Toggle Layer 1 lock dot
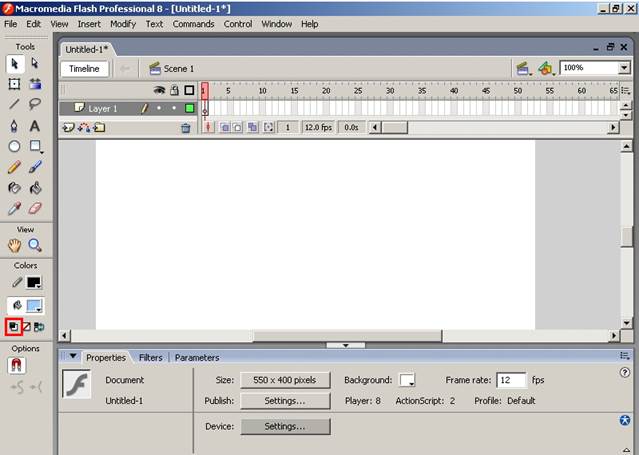The width and height of the screenshot is (639, 455). pos(174,108)
